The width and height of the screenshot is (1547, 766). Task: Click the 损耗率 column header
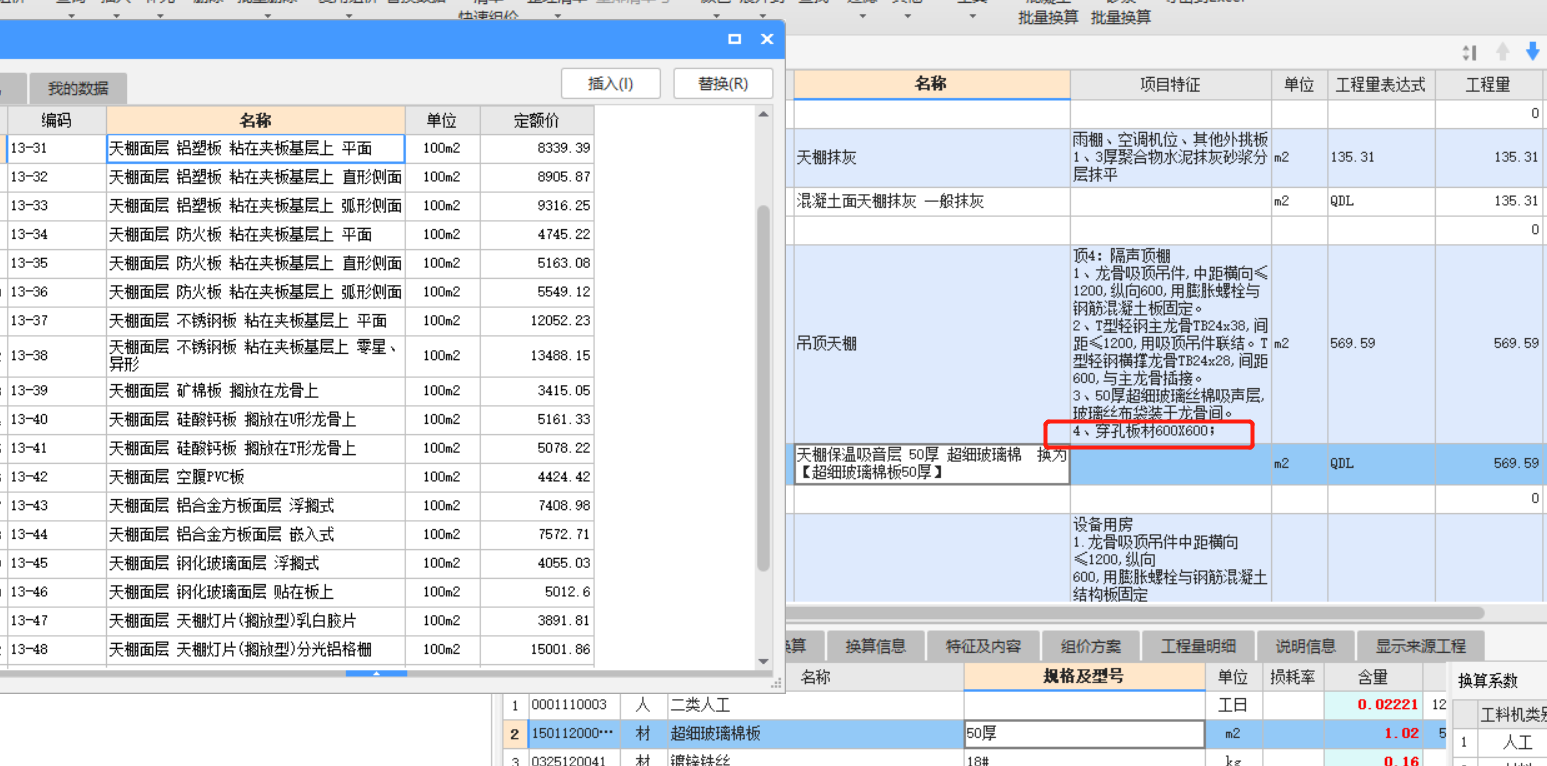pyautogui.click(x=1291, y=677)
